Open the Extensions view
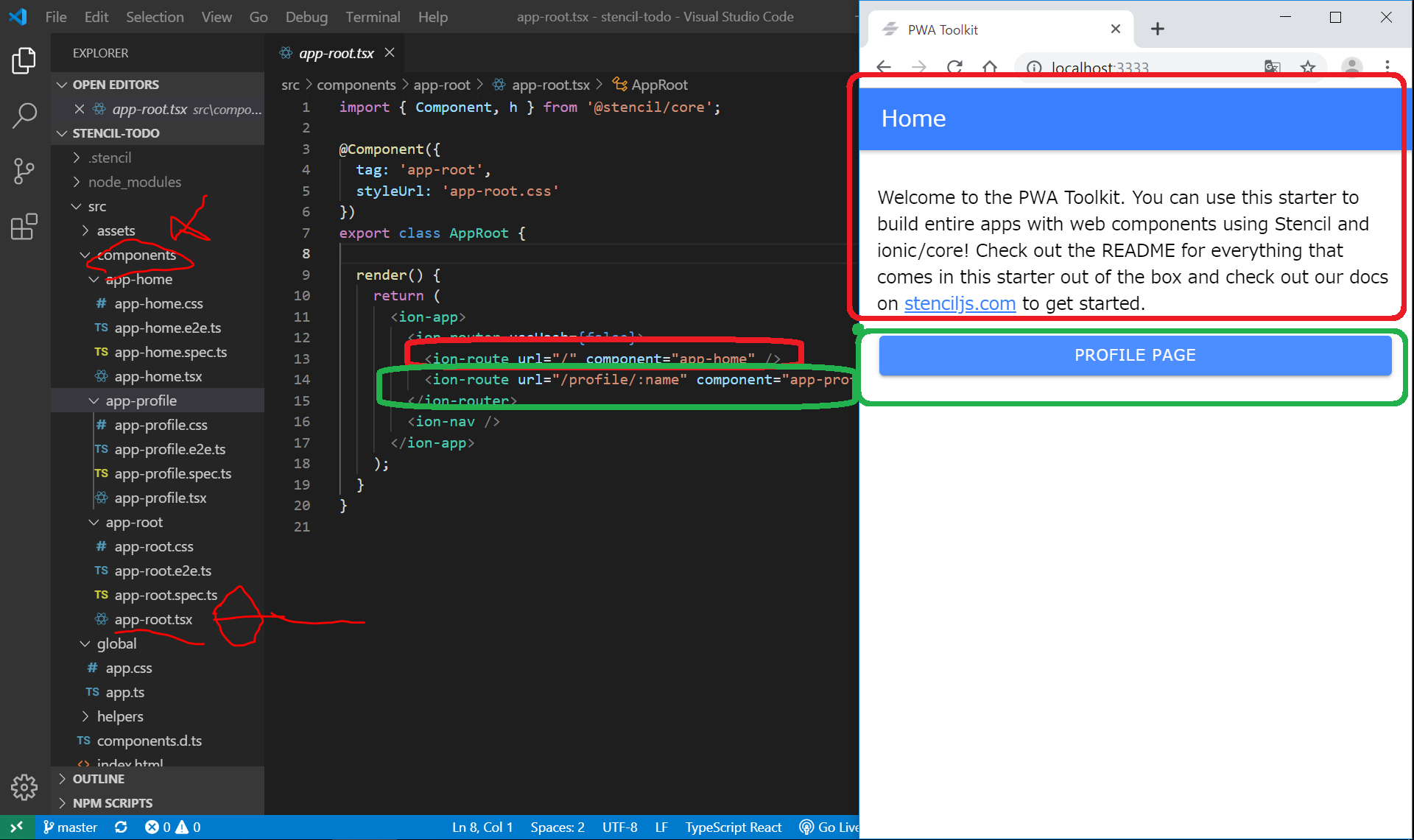 pyautogui.click(x=24, y=227)
